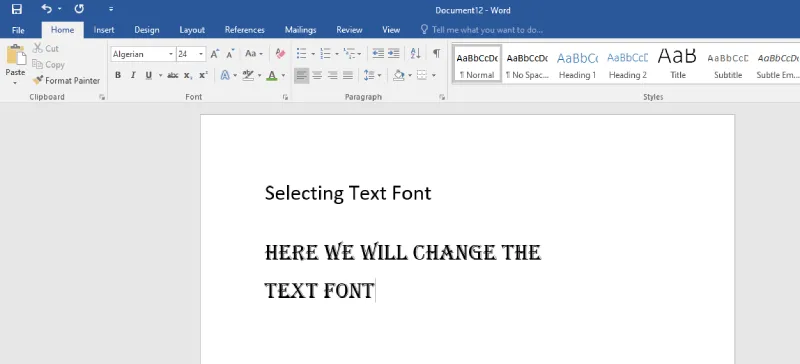Expand the Paste options arrow
This screenshot has height=364, width=800.
pos(15,83)
